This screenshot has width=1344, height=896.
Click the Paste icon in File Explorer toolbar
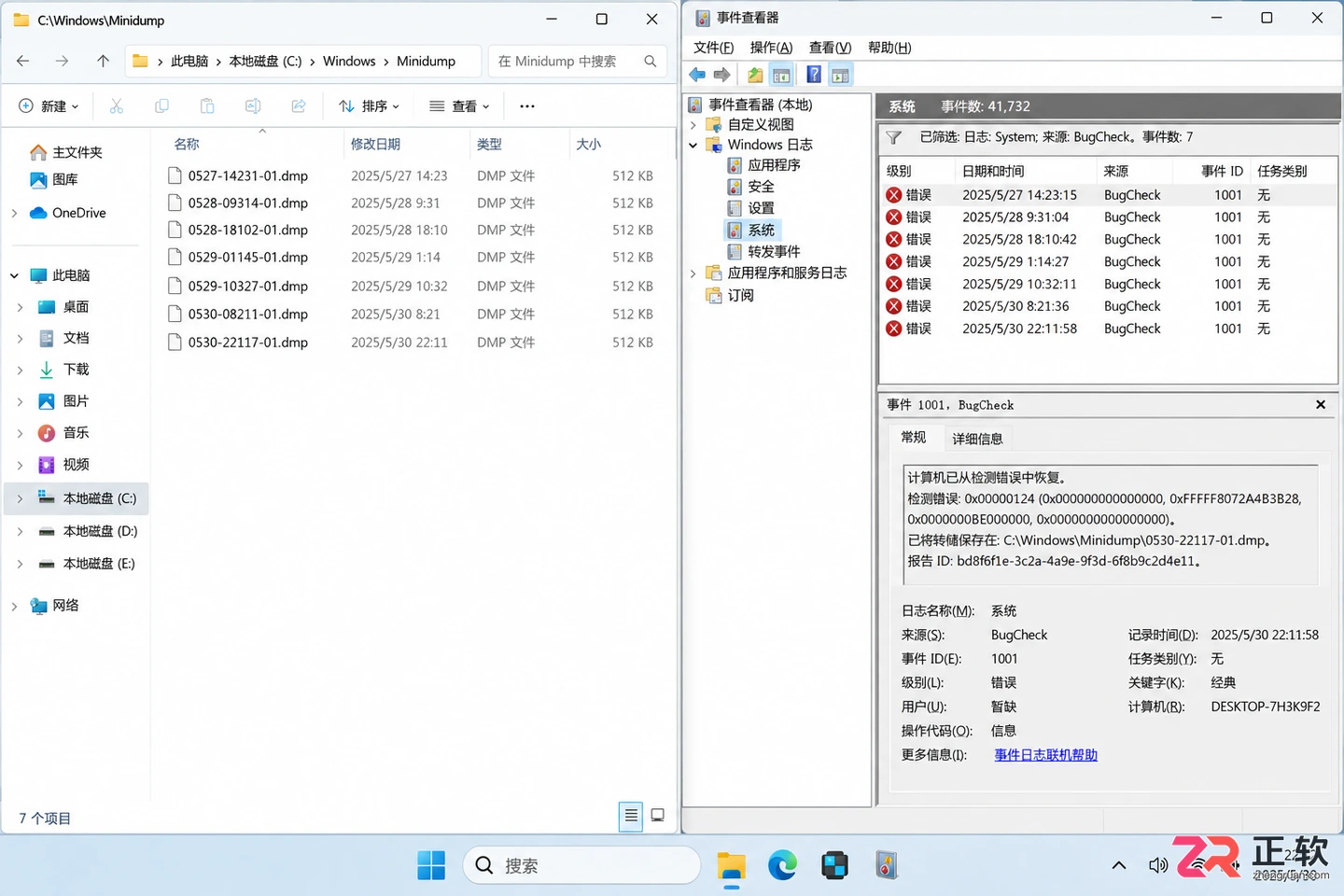(207, 106)
